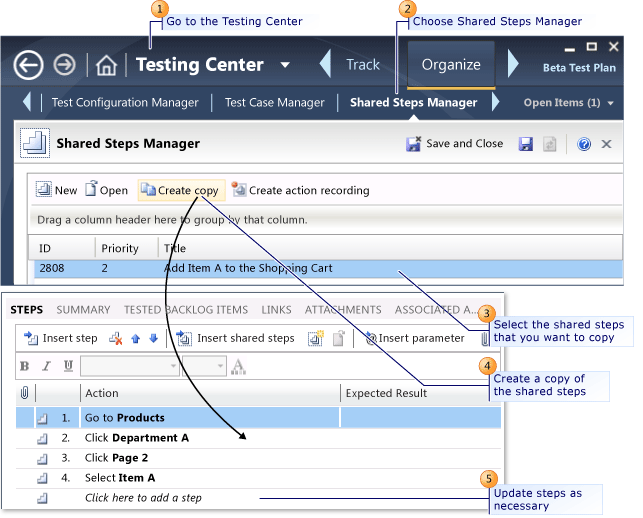Click the paperclip column header icon
The height and width of the screenshot is (518, 643).
[x=25, y=393]
